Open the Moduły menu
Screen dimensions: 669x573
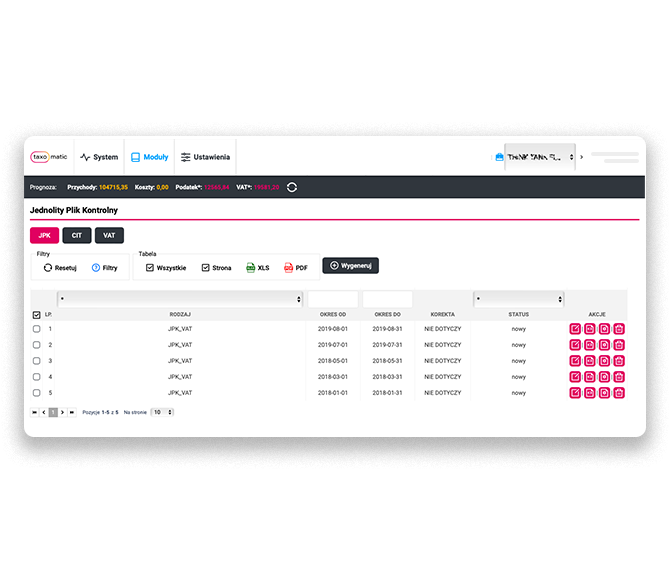point(149,157)
